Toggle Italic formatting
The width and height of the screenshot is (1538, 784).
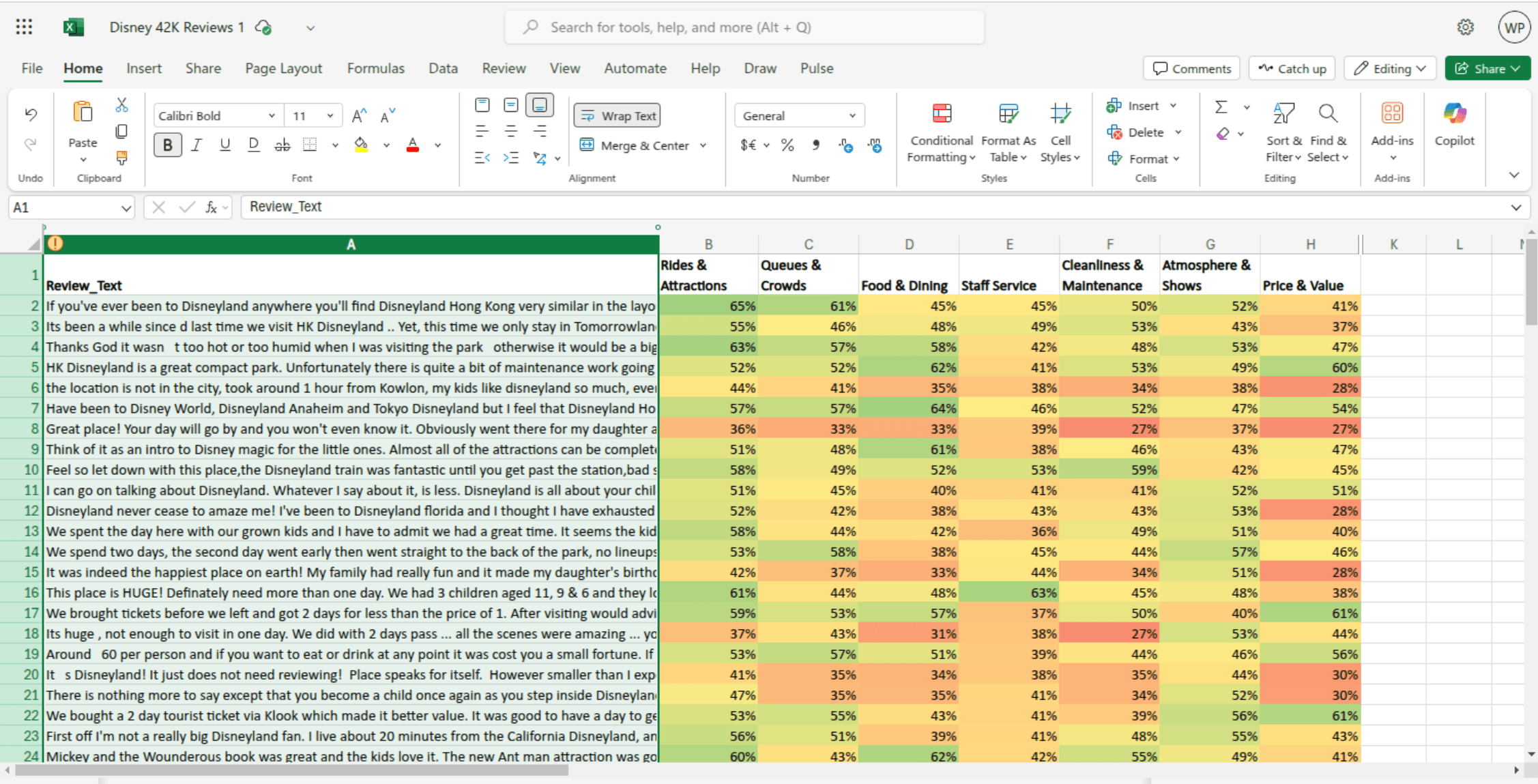[197, 145]
